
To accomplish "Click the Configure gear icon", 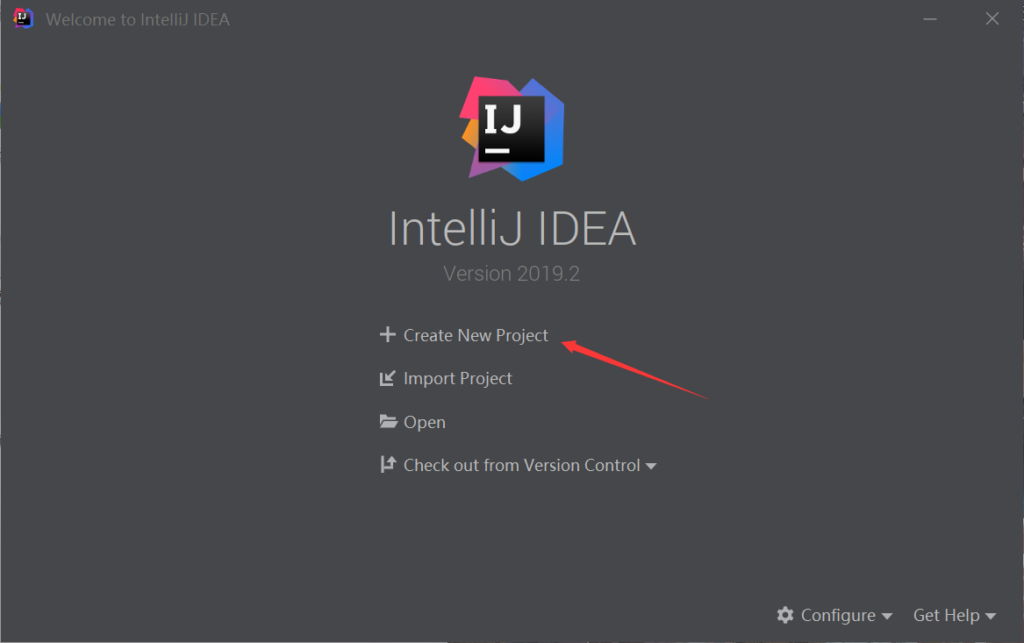I will [x=785, y=615].
